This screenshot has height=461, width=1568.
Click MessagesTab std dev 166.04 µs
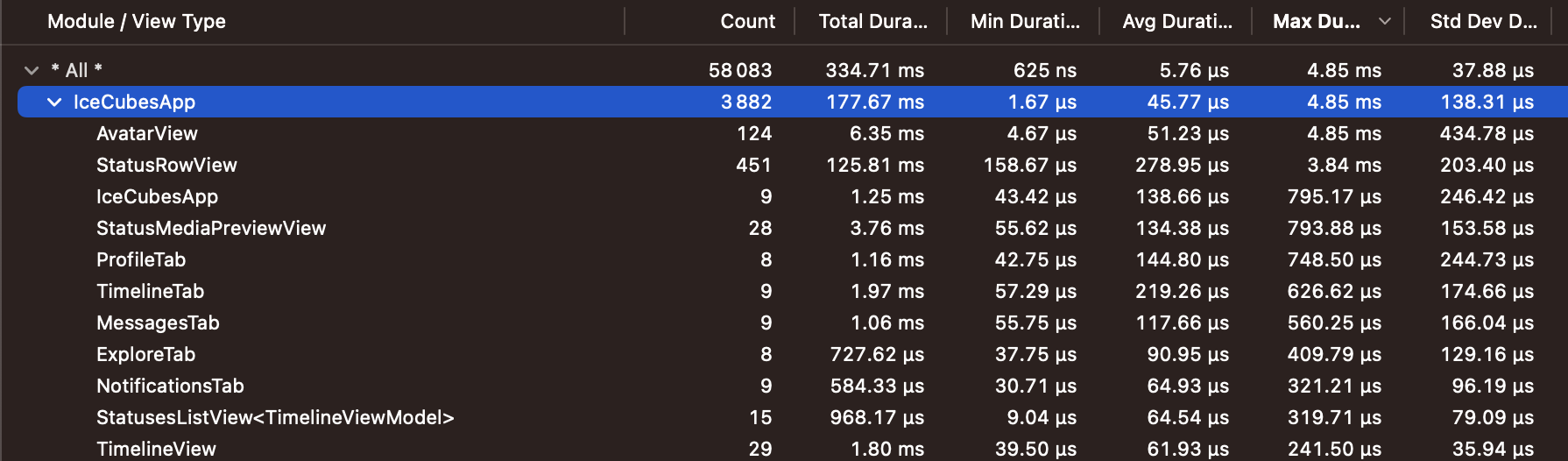1487,323
